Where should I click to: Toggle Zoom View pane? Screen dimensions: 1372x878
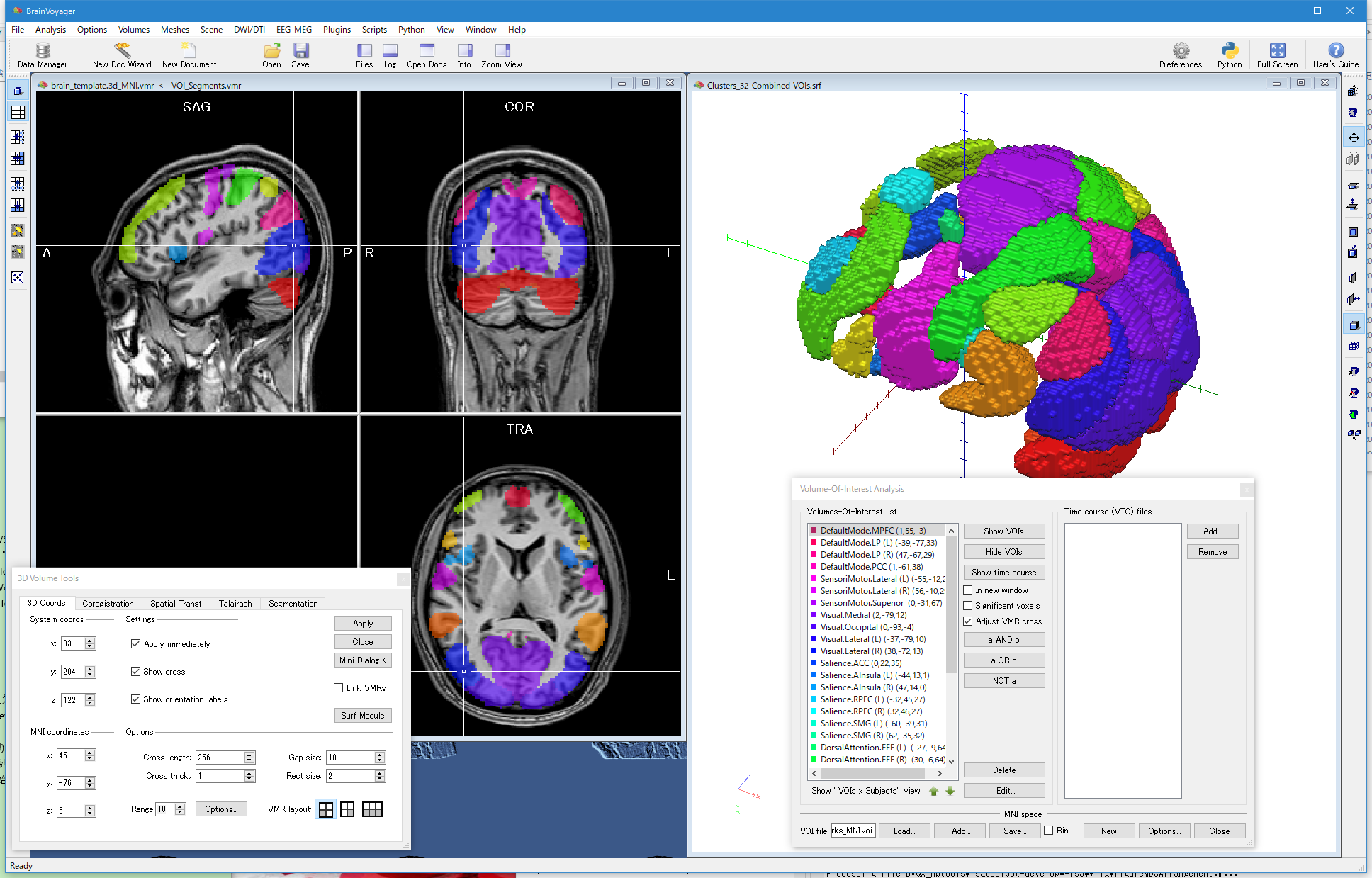tap(502, 55)
